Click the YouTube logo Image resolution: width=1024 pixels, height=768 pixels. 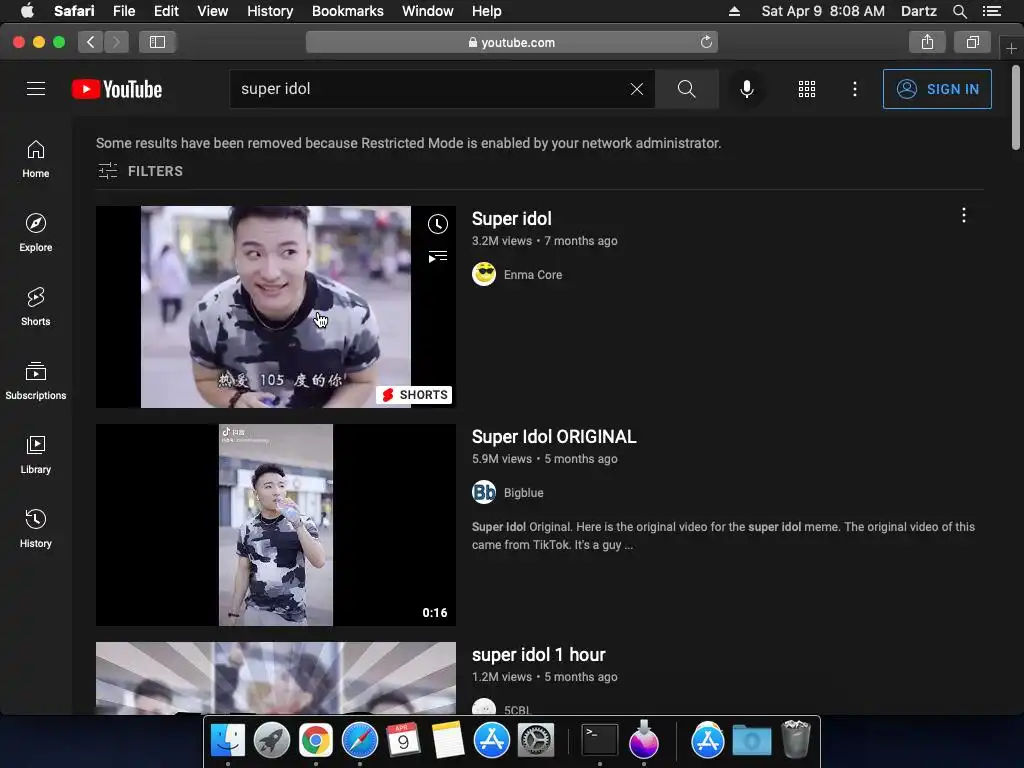tap(117, 89)
